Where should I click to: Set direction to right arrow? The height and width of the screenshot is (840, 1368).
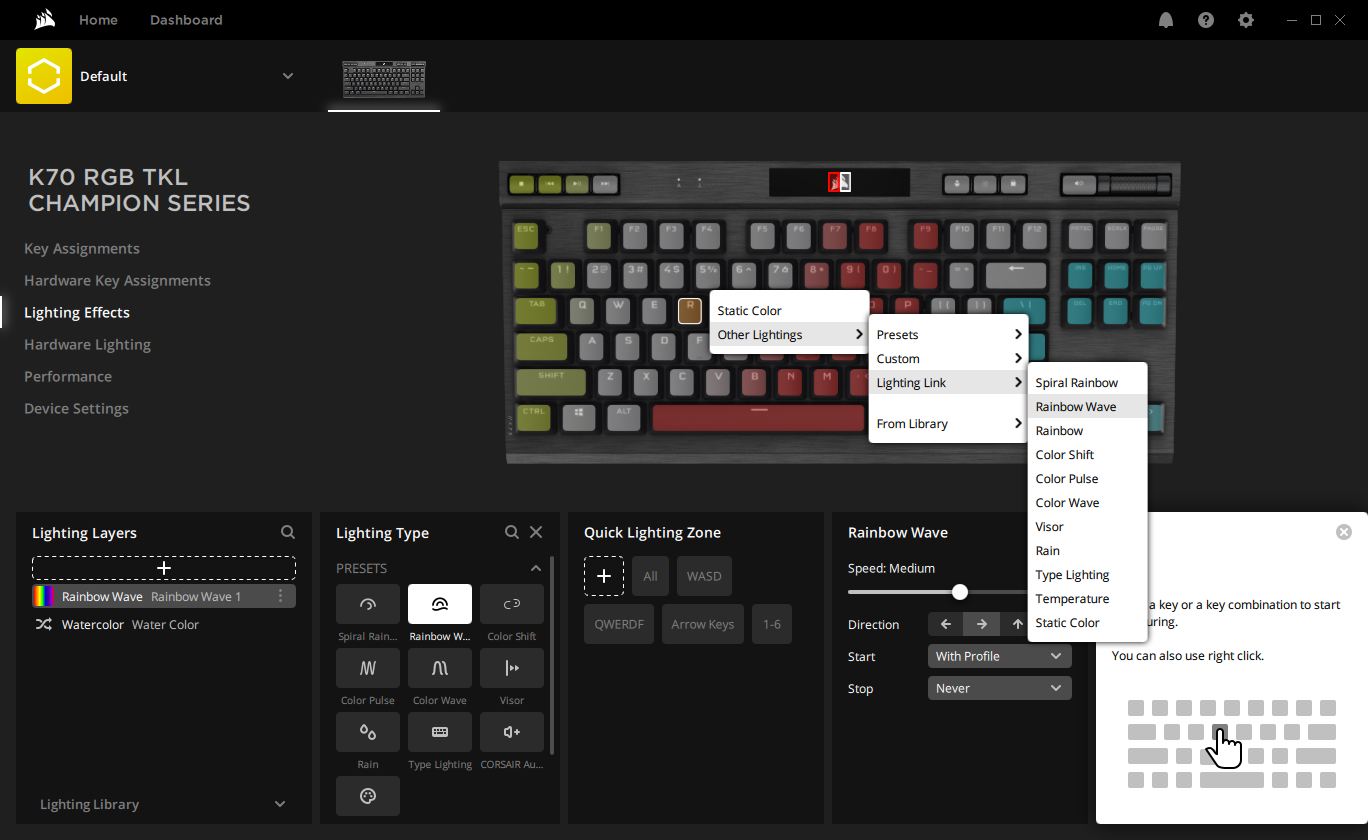[982, 624]
